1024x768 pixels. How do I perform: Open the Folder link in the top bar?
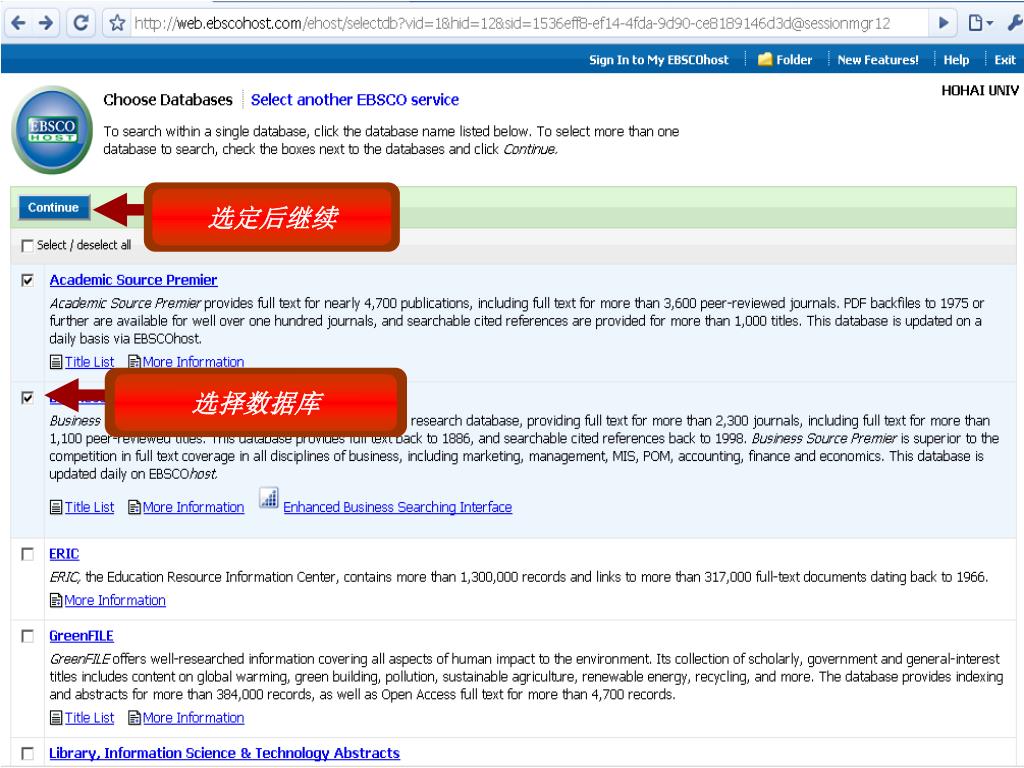coord(793,60)
